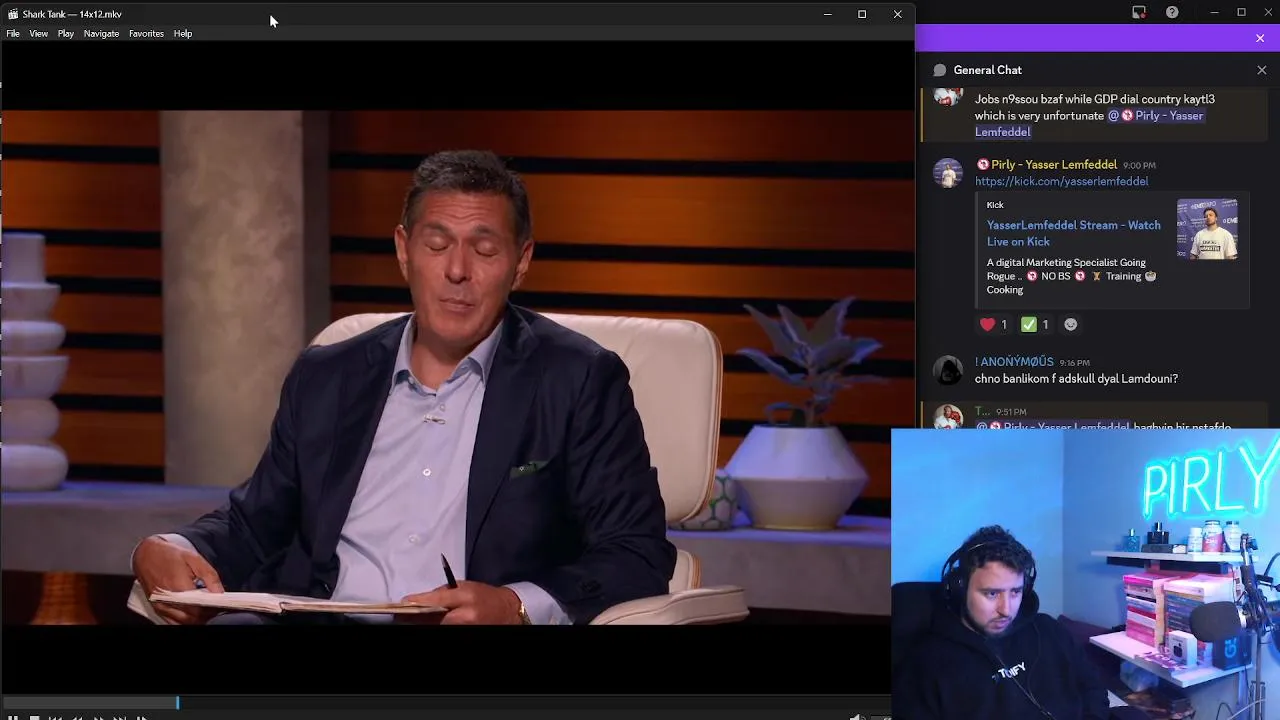This screenshot has width=1280, height=720.
Task: Click the mention in the GDP message
Action: click(1089, 124)
